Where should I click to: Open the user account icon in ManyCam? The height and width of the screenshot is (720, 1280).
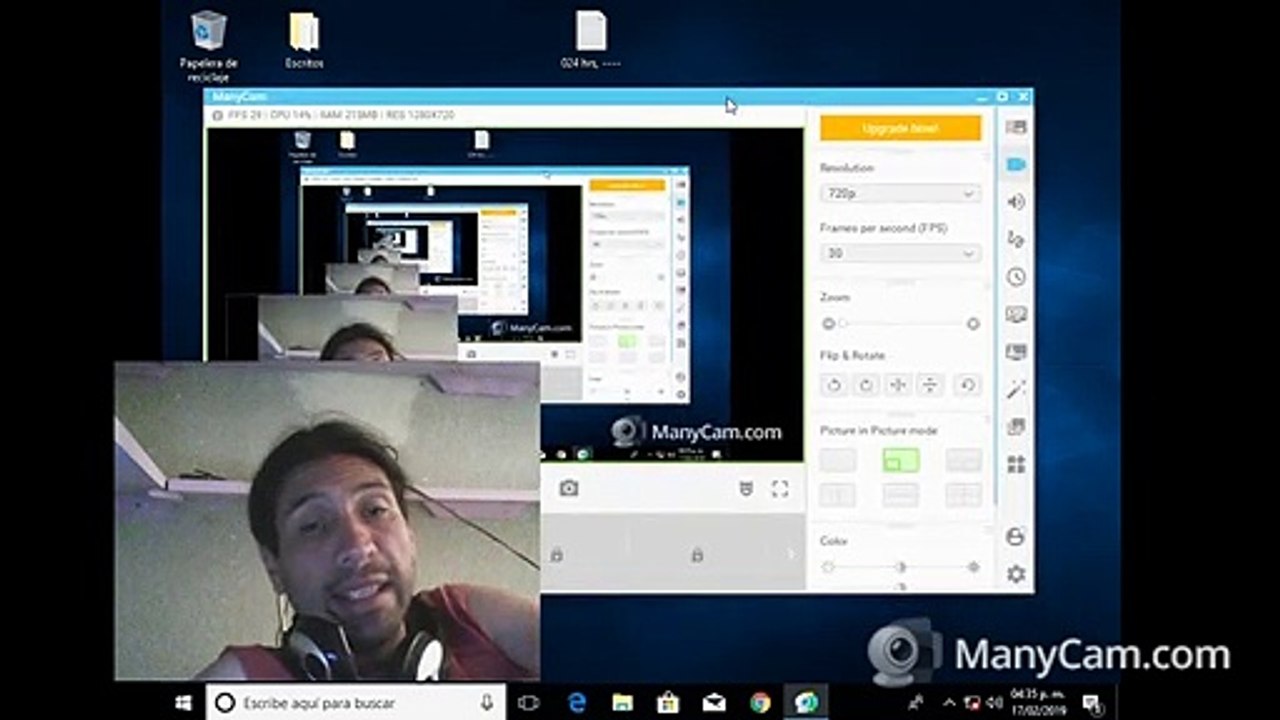click(x=1016, y=537)
